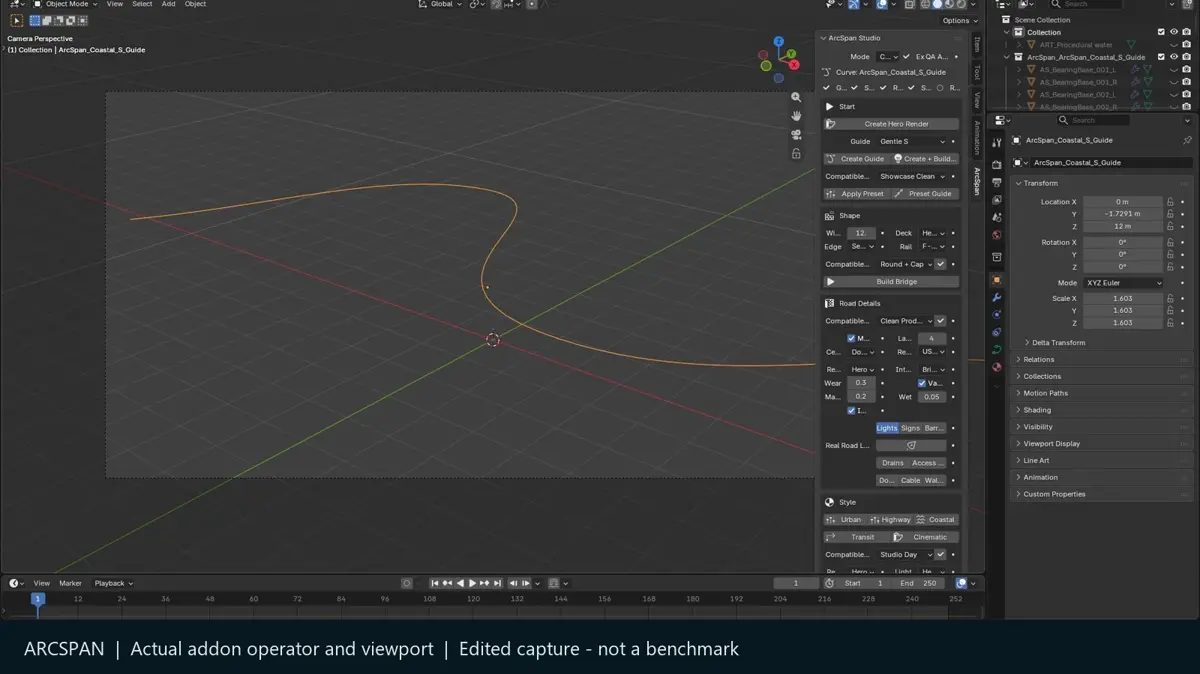Screen dimensions: 1200x674
Task: Click the Wet value field 0.05
Action: pyautogui.click(x=932, y=397)
